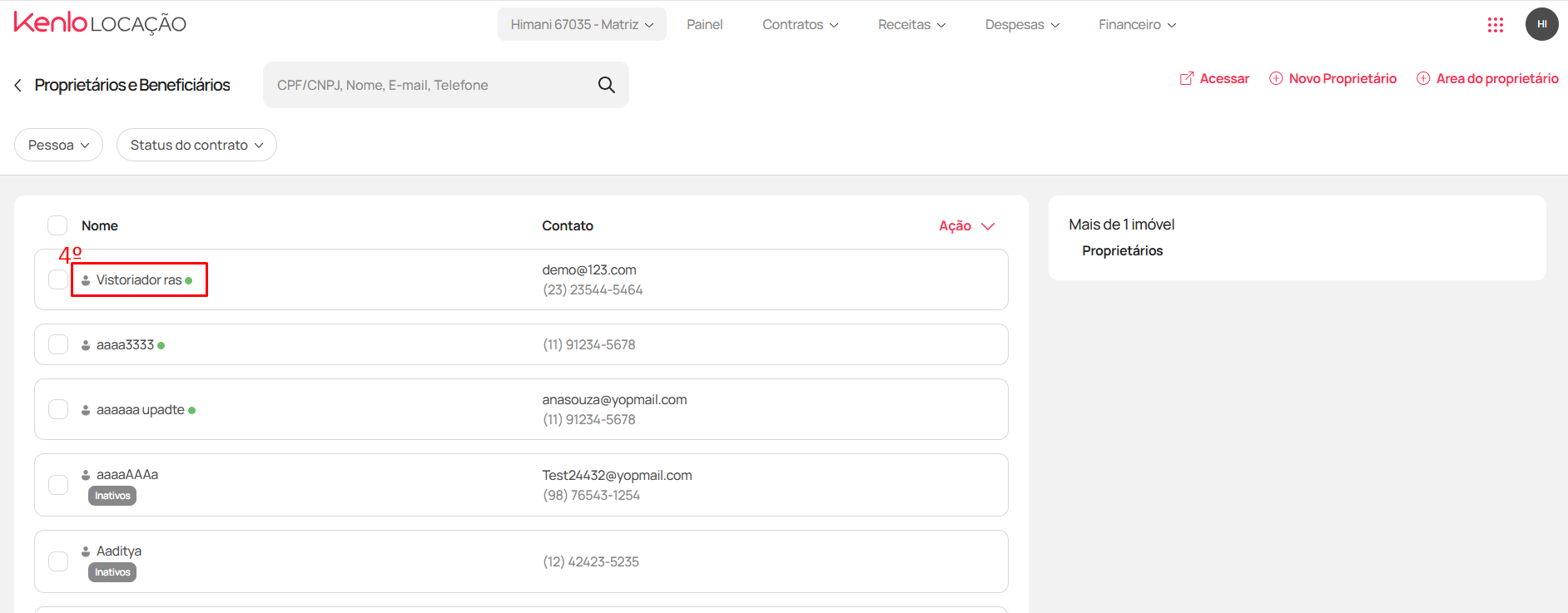Click the Inativos badge under Aaditya
Image resolution: width=1568 pixels, height=613 pixels.
pos(112,572)
